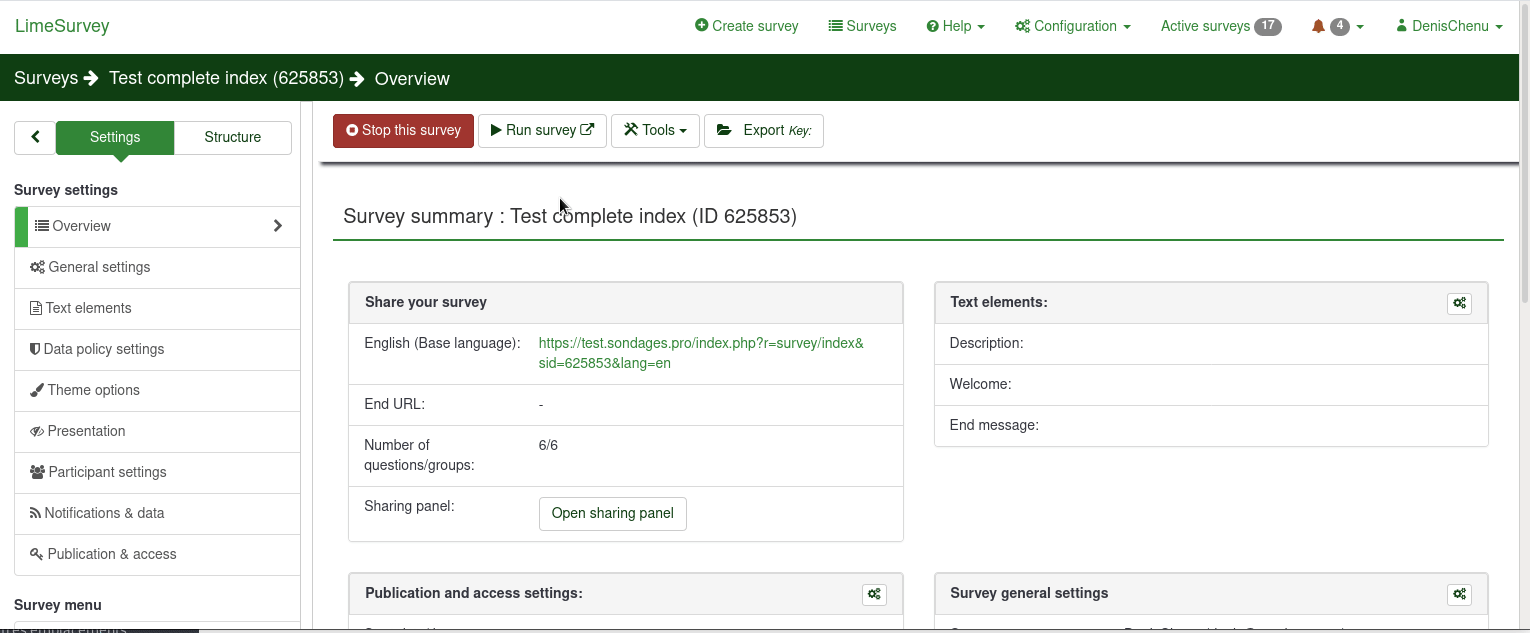Go to Participant settings
Viewport: 1530px width, 633px height.
107,472
